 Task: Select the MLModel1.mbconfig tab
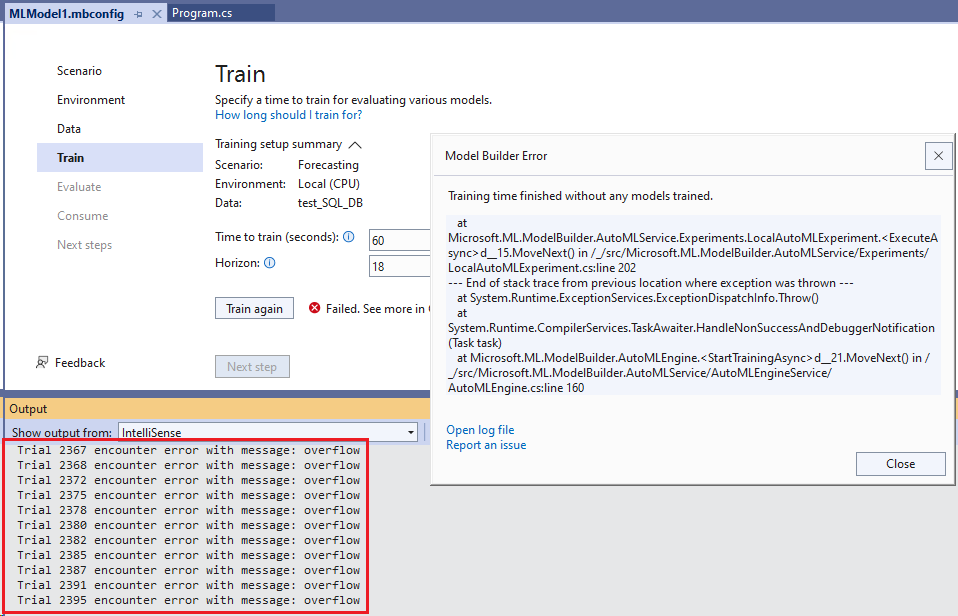67,13
